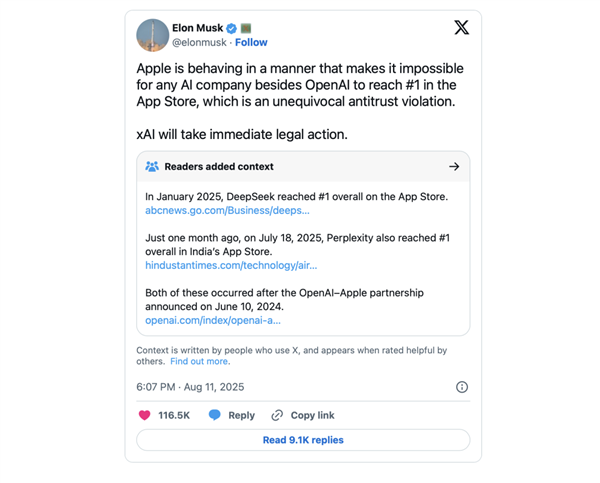Open the openai.com index link
This screenshot has height=483, width=600.
click(x=213, y=320)
